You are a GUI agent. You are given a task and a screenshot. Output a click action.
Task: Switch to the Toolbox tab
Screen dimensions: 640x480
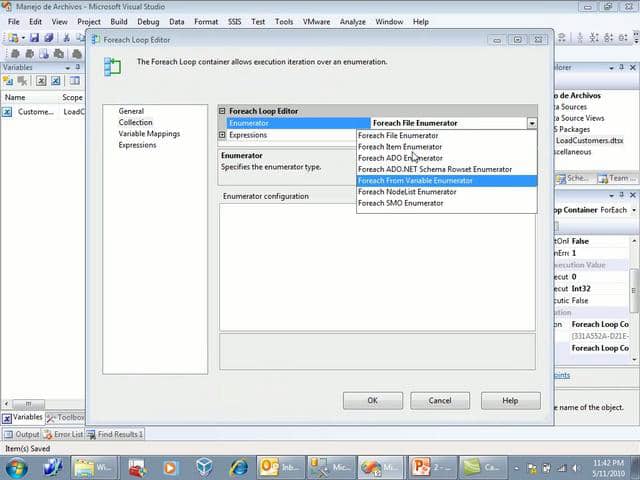pyautogui.click(x=66, y=418)
